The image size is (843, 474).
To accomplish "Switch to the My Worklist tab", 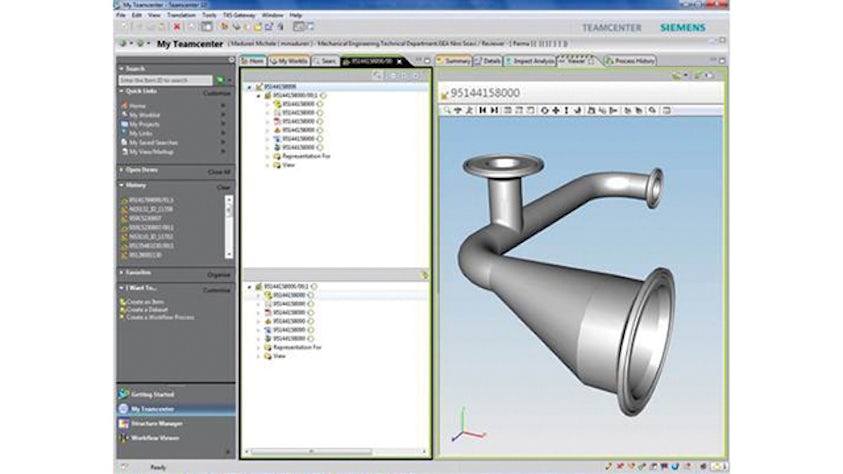I will tap(289, 61).
